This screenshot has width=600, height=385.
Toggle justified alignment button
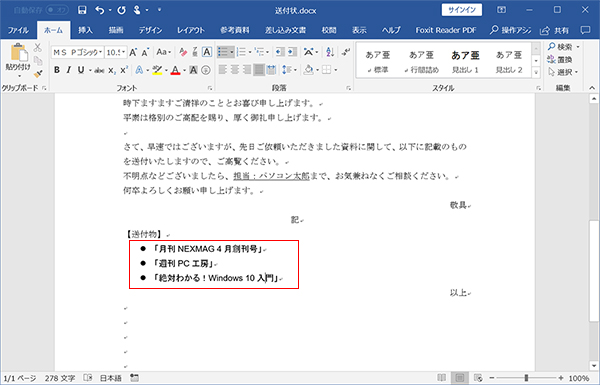[259, 70]
